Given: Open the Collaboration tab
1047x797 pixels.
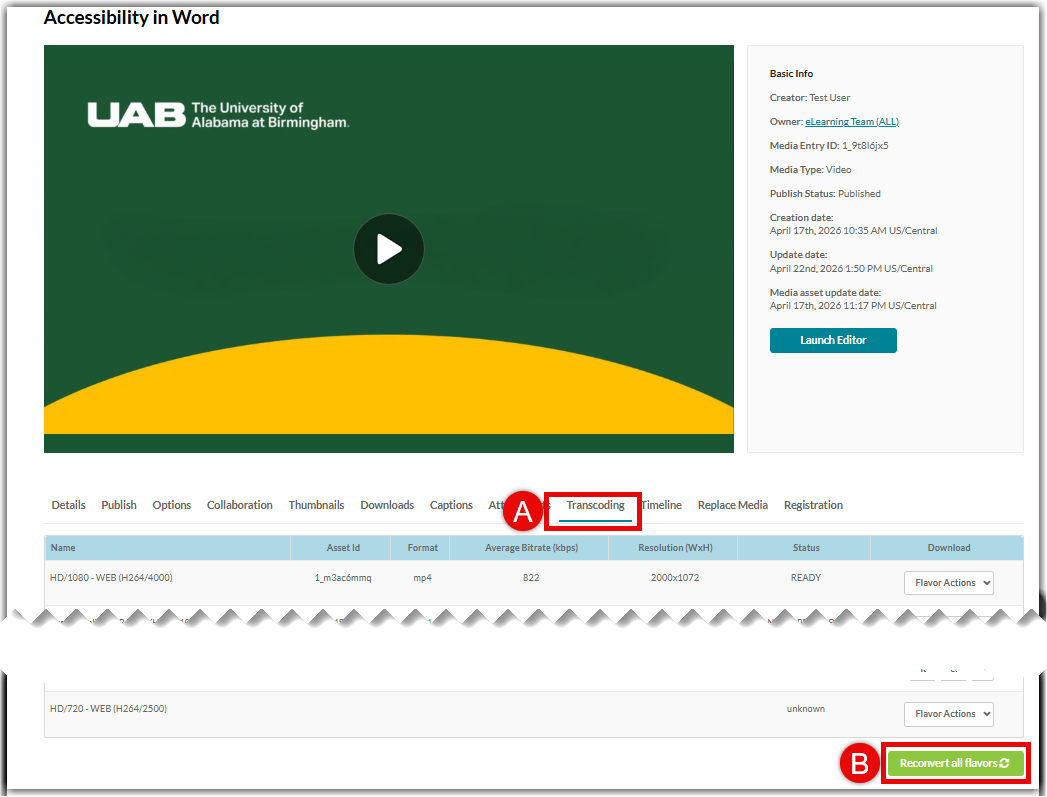Looking at the screenshot, I should [x=240, y=505].
